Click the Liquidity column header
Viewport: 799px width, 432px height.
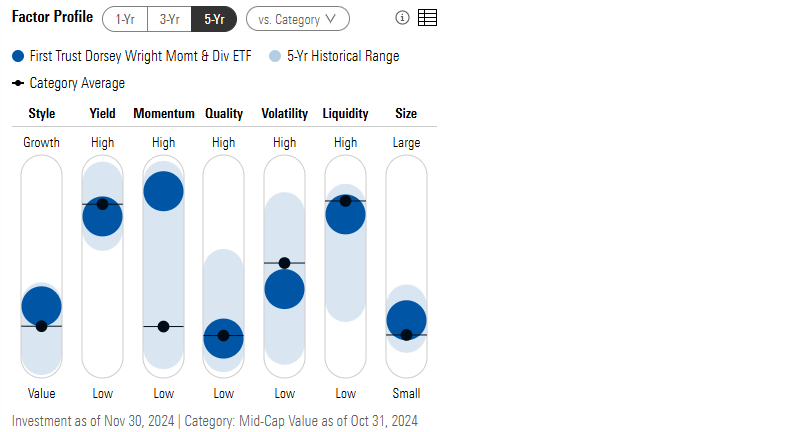[345, 113]
